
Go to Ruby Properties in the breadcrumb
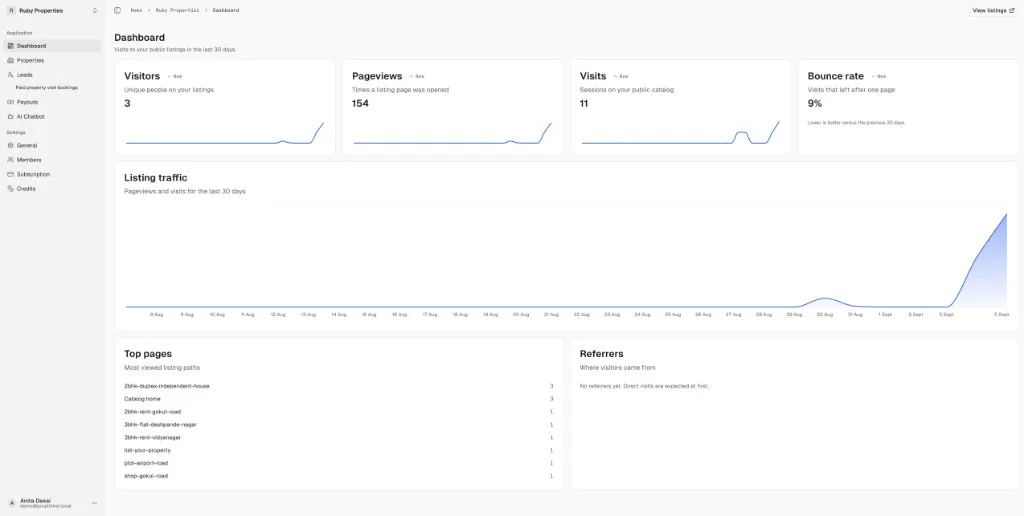(177, 10)
